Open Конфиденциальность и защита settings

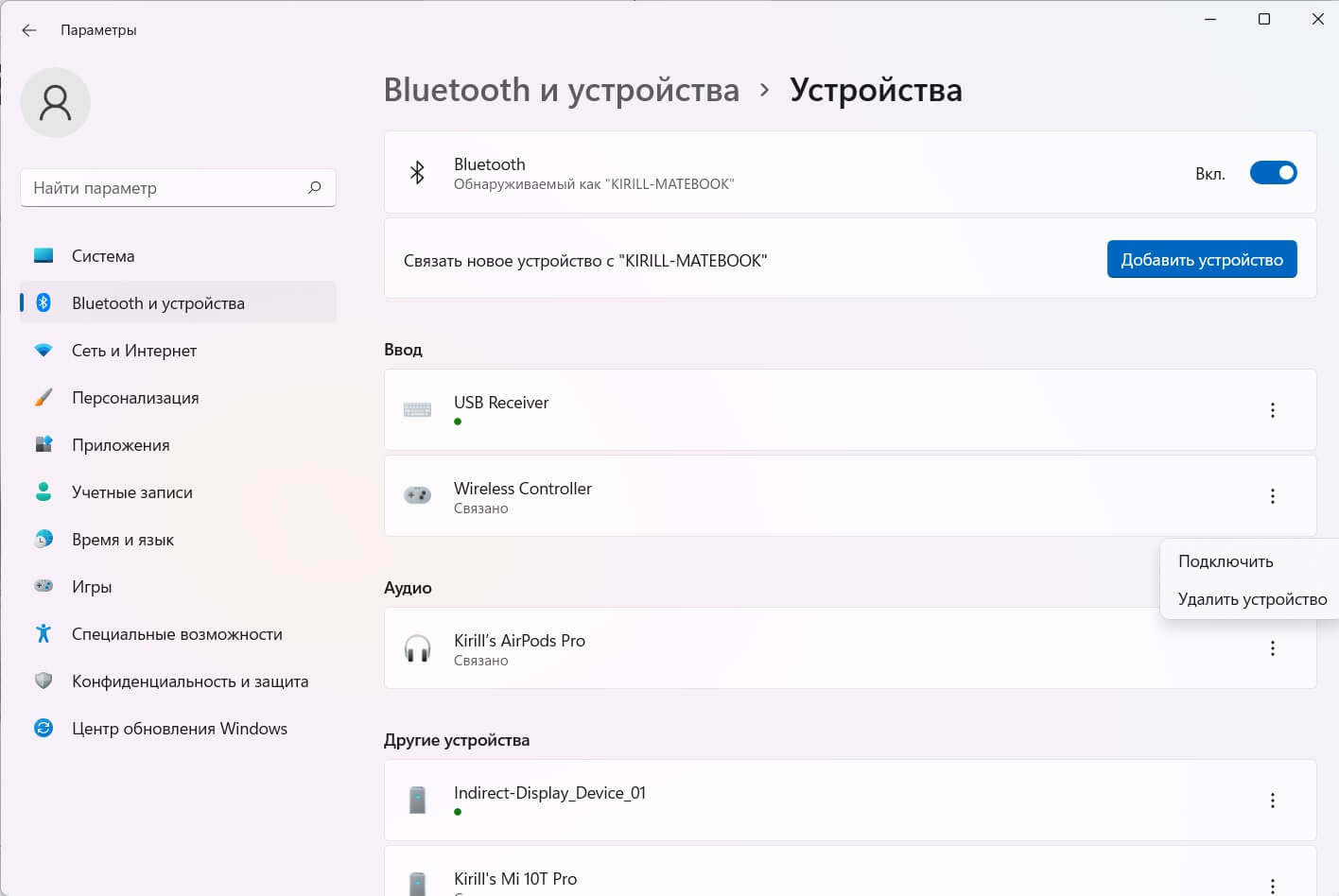tap(43, 681)
